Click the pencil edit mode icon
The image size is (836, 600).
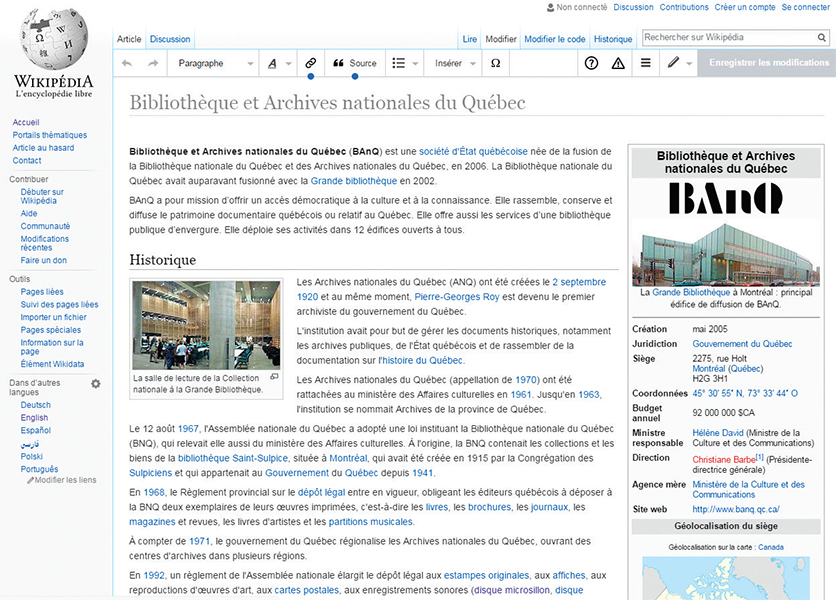tap(673, 62)
